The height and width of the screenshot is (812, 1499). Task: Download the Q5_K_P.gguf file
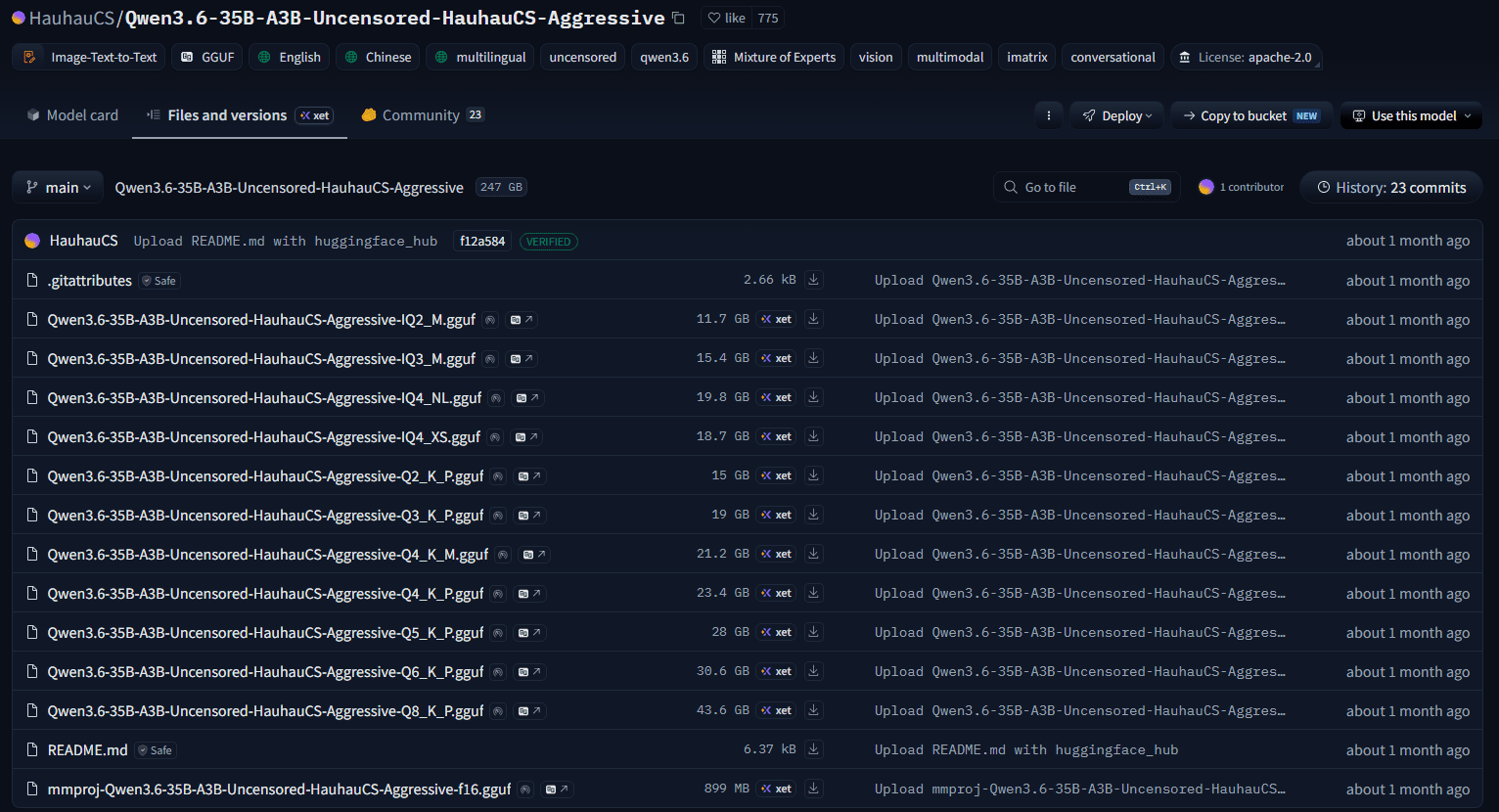(x=814, y=632)
